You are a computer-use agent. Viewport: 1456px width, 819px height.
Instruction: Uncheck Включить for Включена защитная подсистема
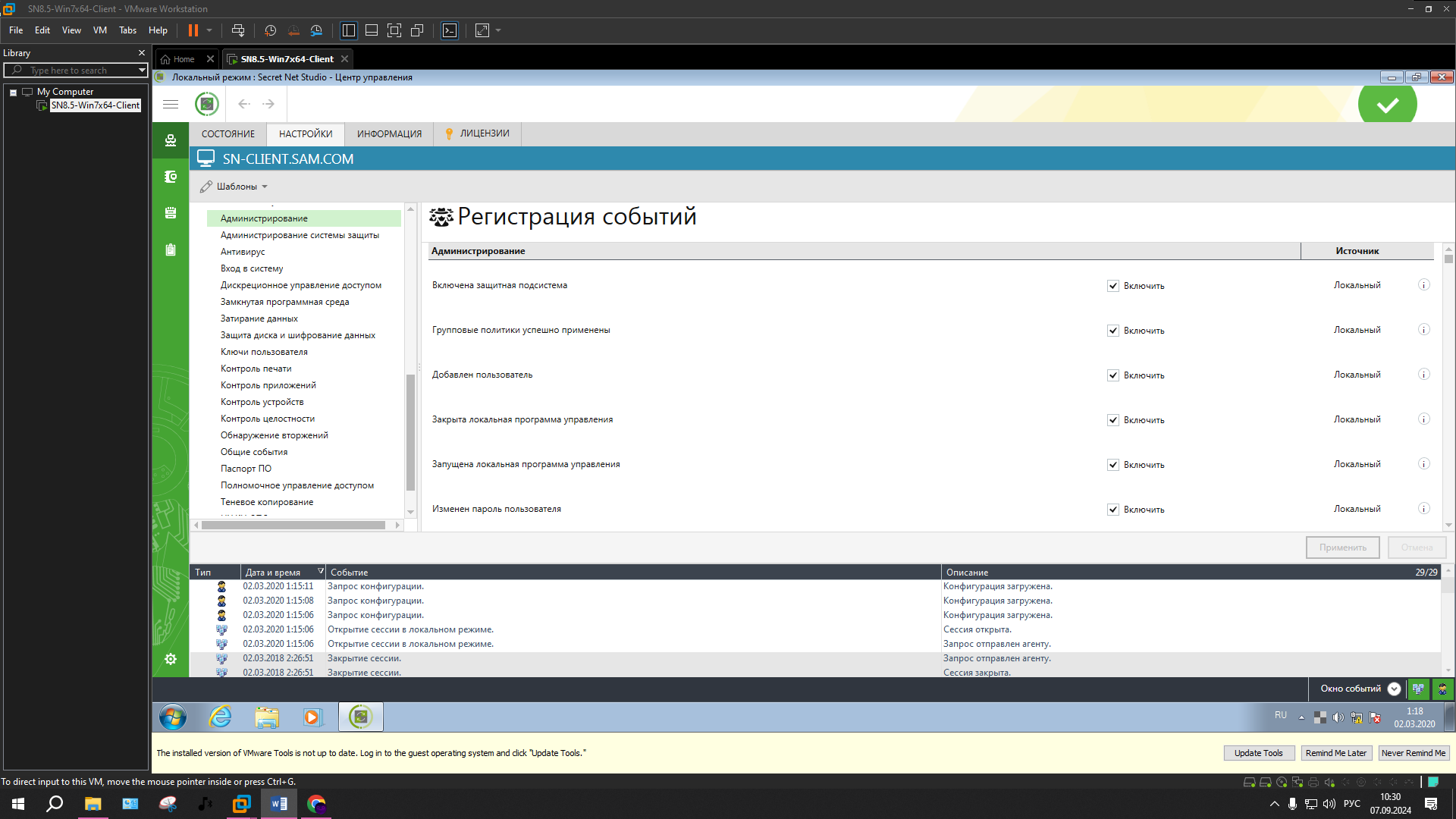[x=1113, y=286]
